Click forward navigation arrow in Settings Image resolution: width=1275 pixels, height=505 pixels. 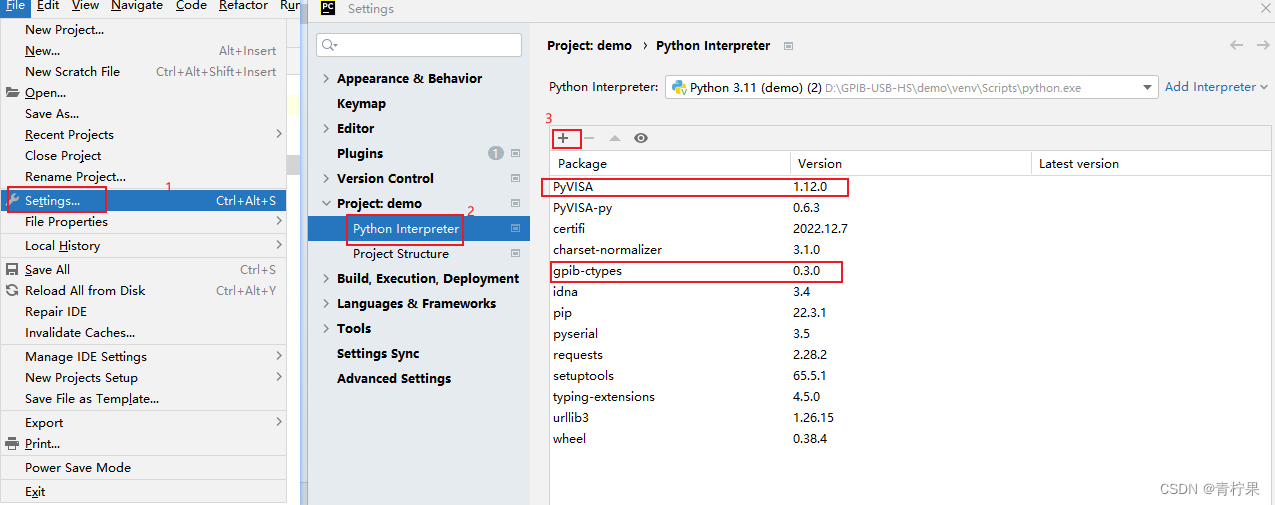pos(1263,45)
